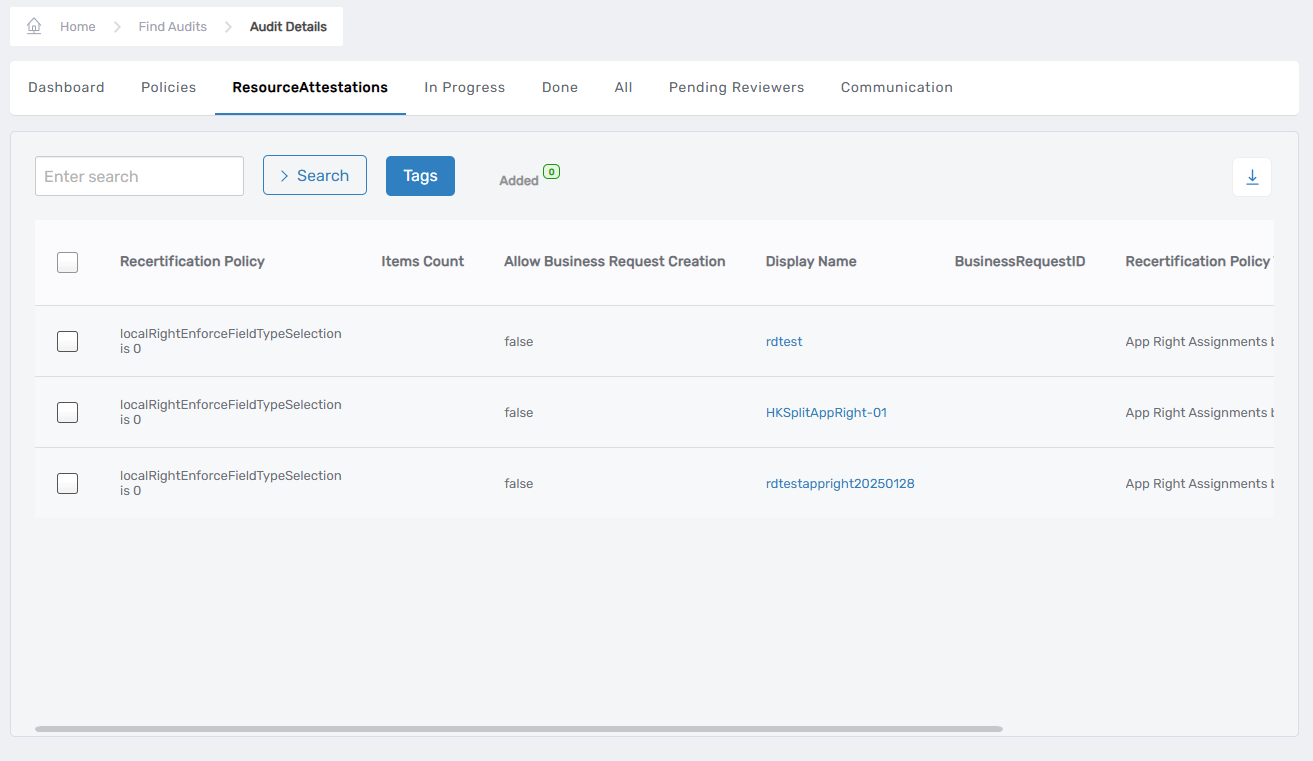Focus the Enter search input field
Viewport: 1313px width, 761px height.
(x=139, y=176)
